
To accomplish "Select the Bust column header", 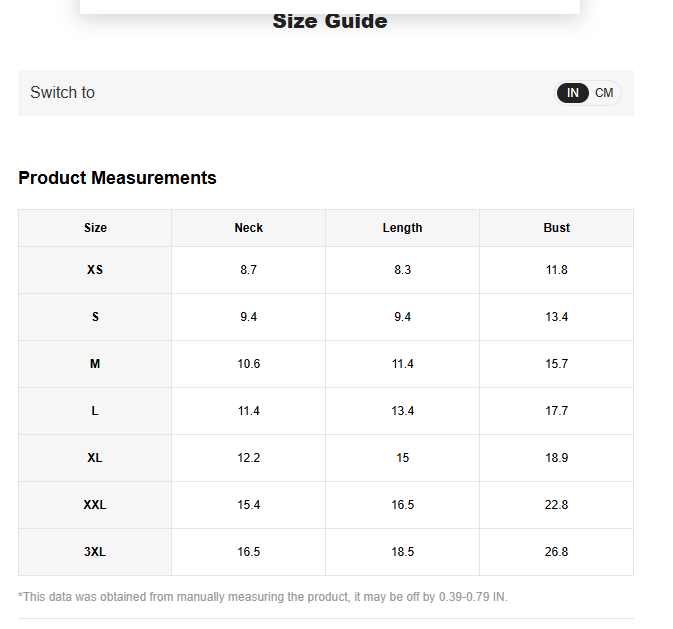I will (556, 228).
